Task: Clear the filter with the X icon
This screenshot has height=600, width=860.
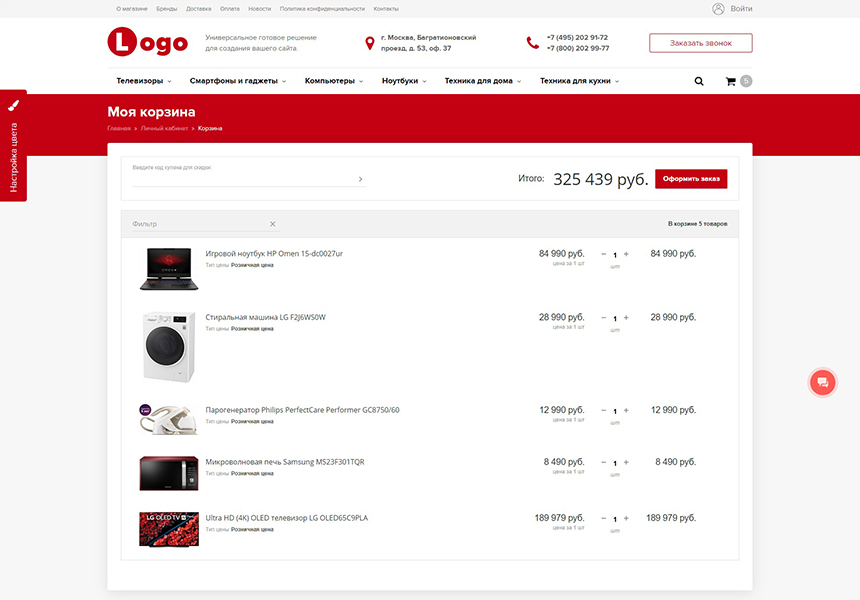Action: point(272,224)
